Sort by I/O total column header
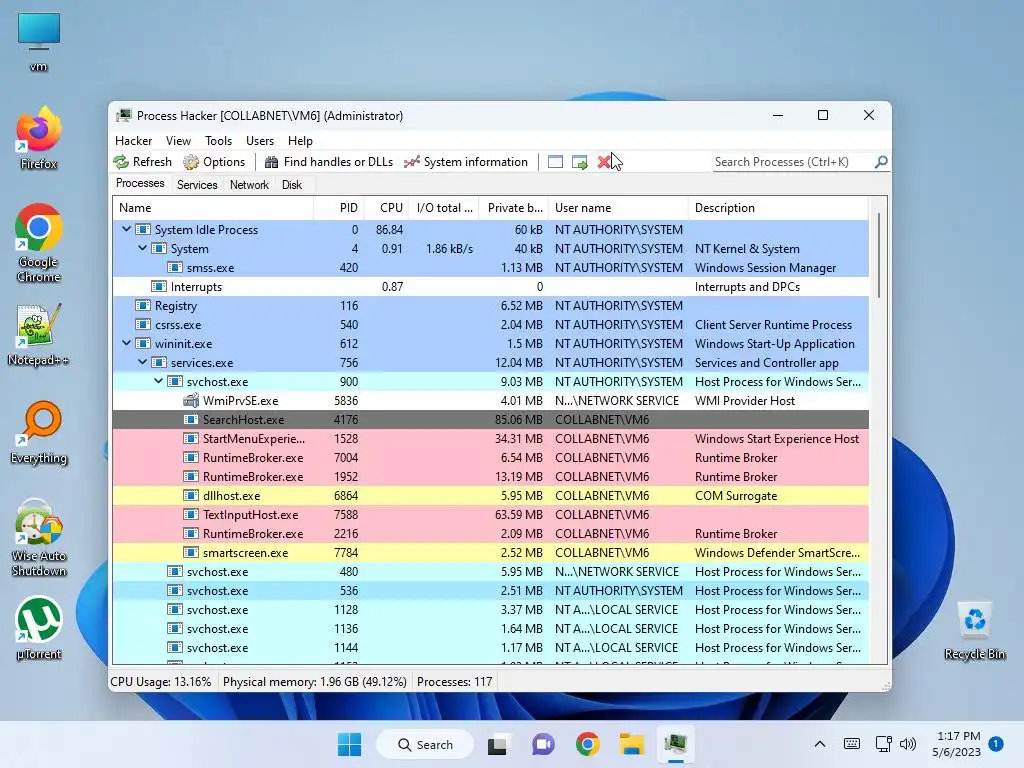The width and height of the screenshot is (1024, 768). [x=444, y=208]
